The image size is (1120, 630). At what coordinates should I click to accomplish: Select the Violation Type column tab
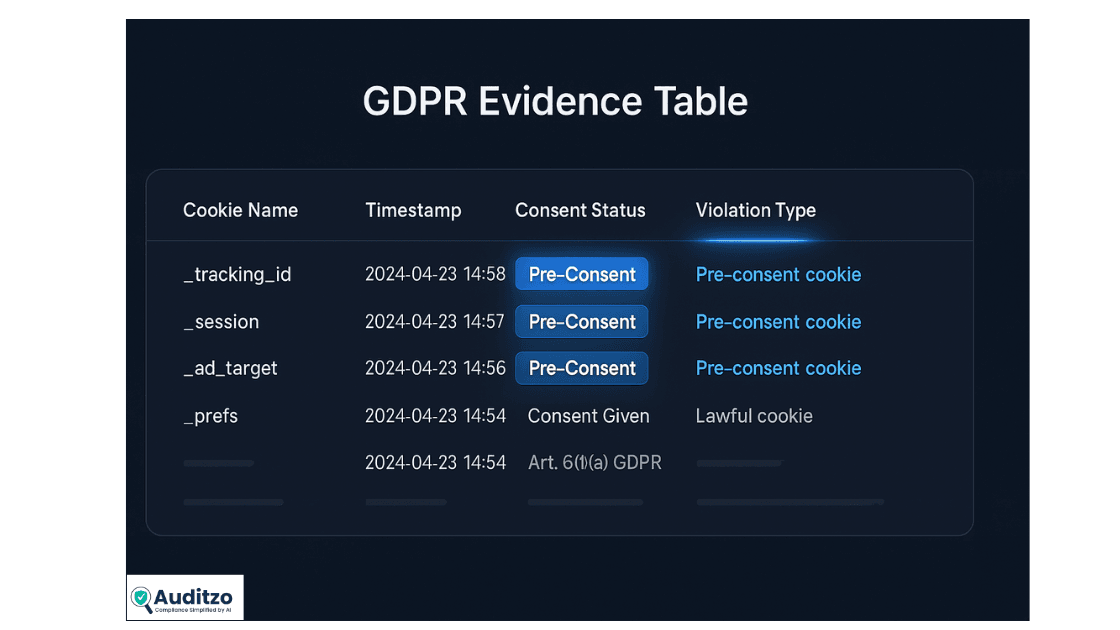tap(755, 210)
